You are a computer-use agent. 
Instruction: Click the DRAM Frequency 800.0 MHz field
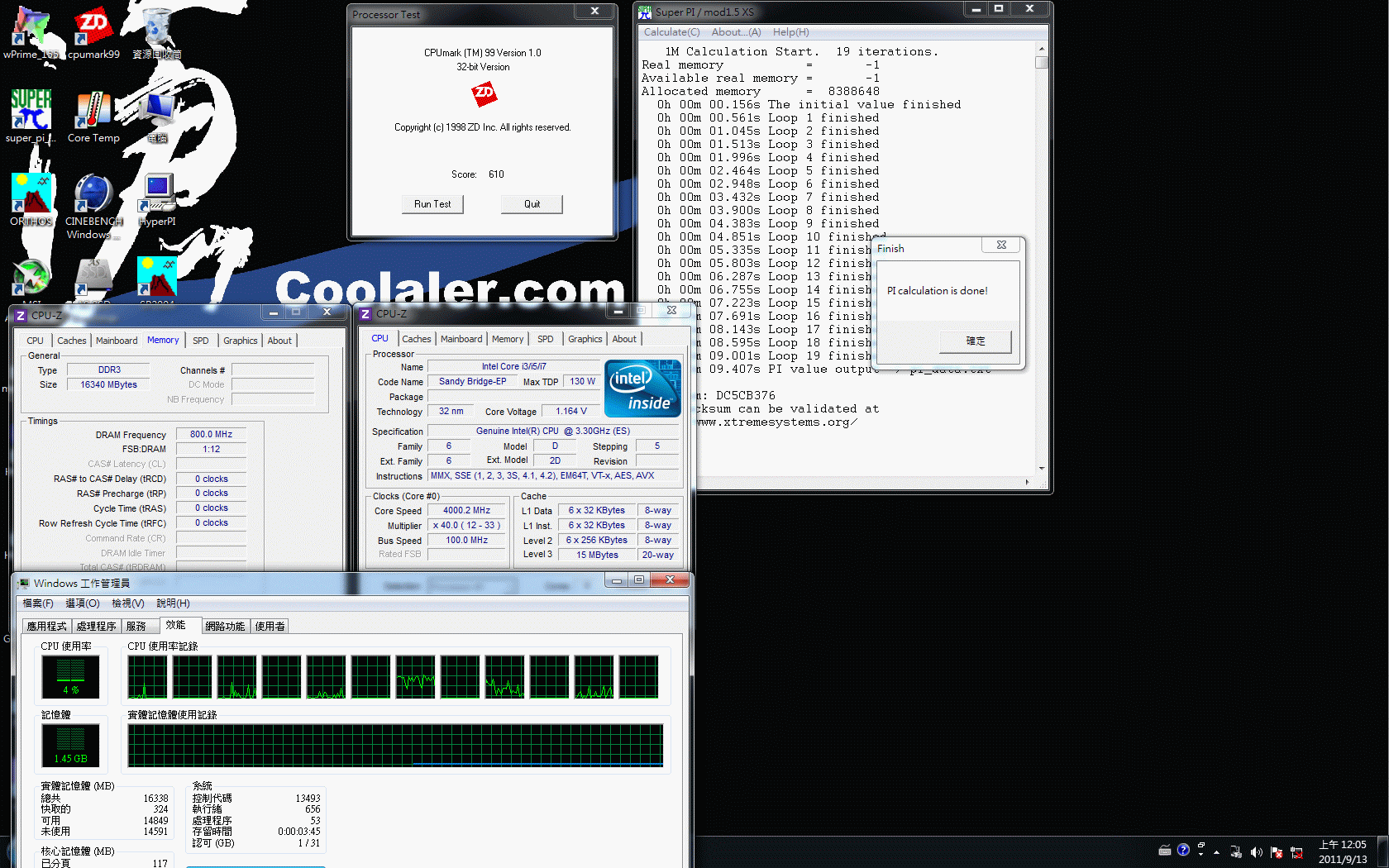pyautogui.click(x=211, y=435)
